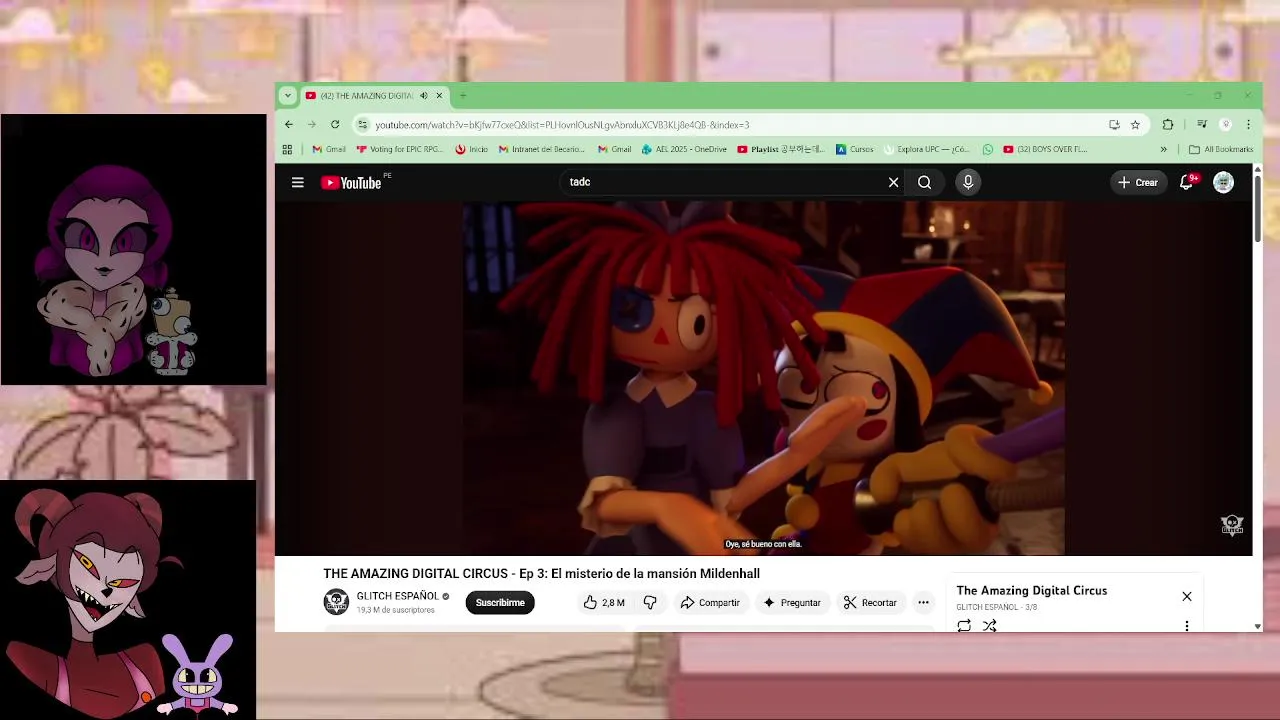Start voice search with the microphone
The image size is (1280, 720).
pyautogui.click(x=968, y=182)
